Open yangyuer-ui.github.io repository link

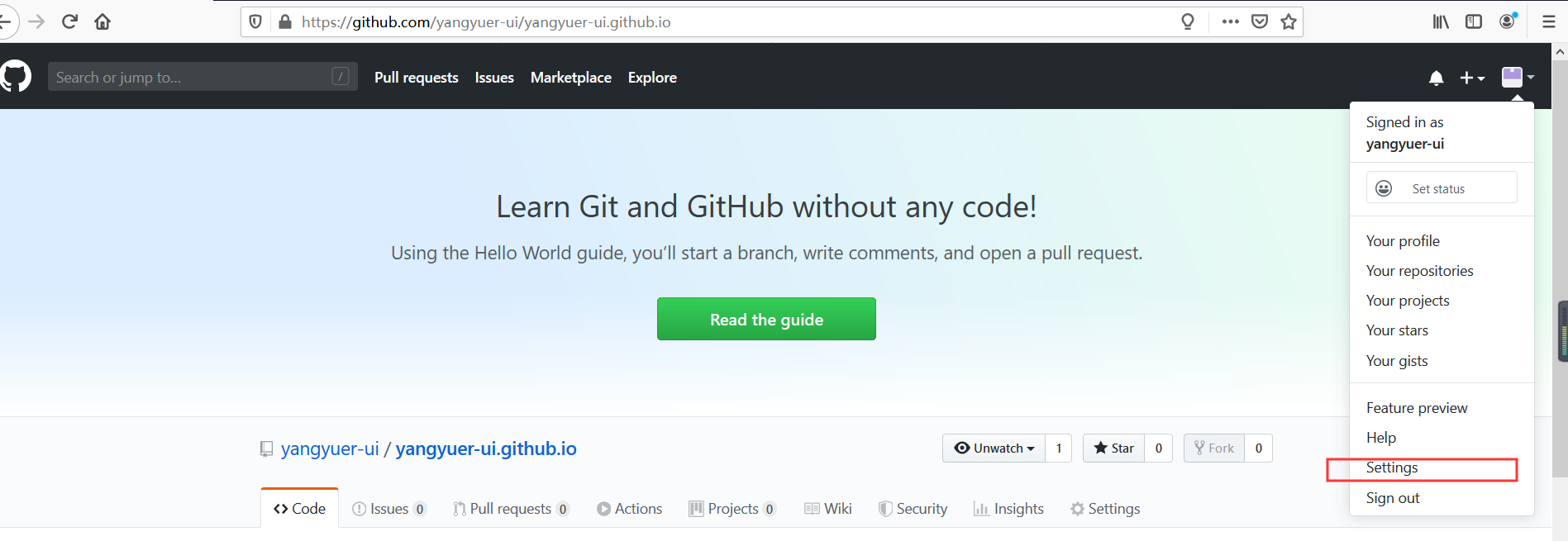click(486, 448)
